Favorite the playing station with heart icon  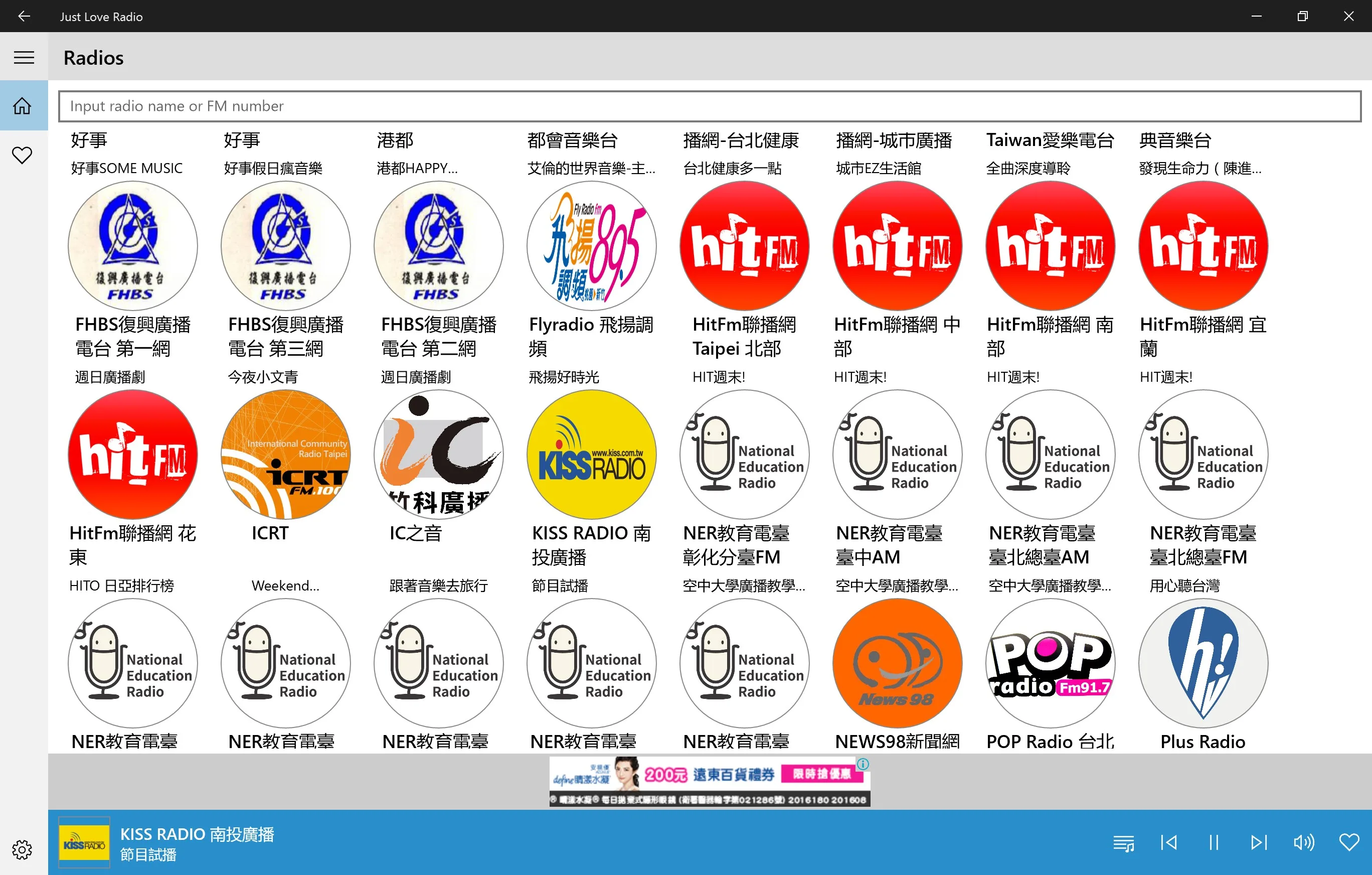[x=1348, y=842]
